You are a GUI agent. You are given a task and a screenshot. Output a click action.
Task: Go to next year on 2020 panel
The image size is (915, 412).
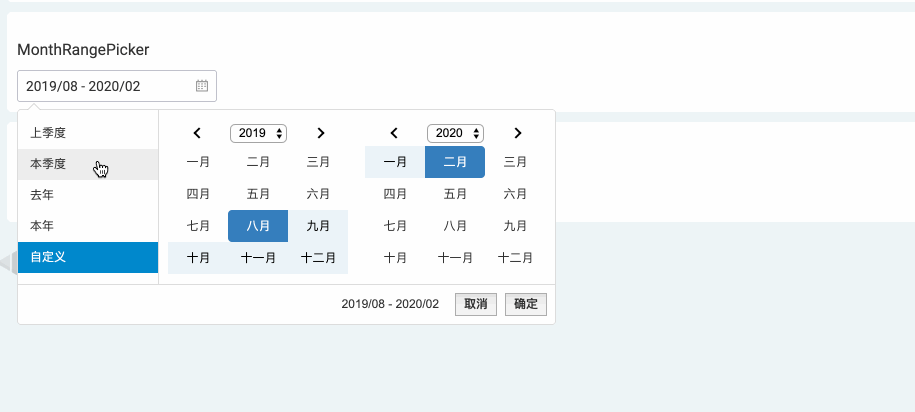pyautogui.click(x=518, y=133)
